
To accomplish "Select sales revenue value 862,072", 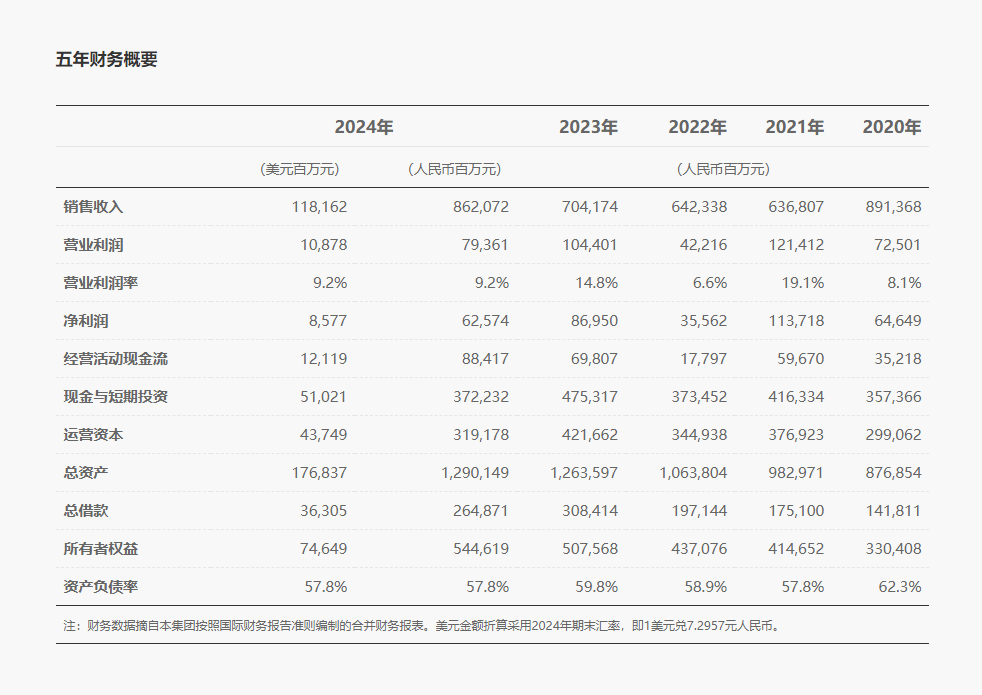I will 481,207.
